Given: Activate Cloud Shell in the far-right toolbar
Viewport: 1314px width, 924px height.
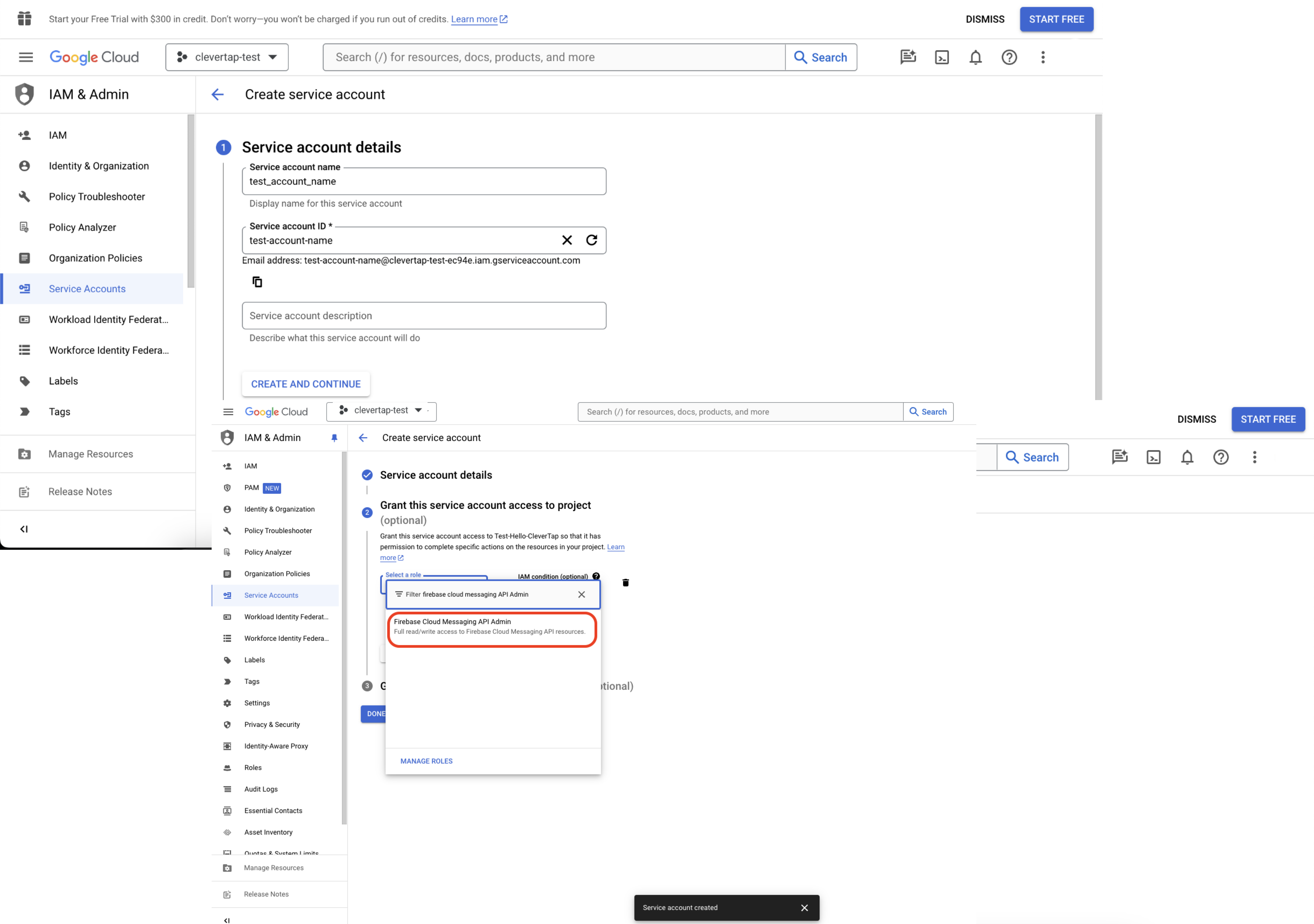Looking at the screenshot, I should click(x=1154, y=457).
